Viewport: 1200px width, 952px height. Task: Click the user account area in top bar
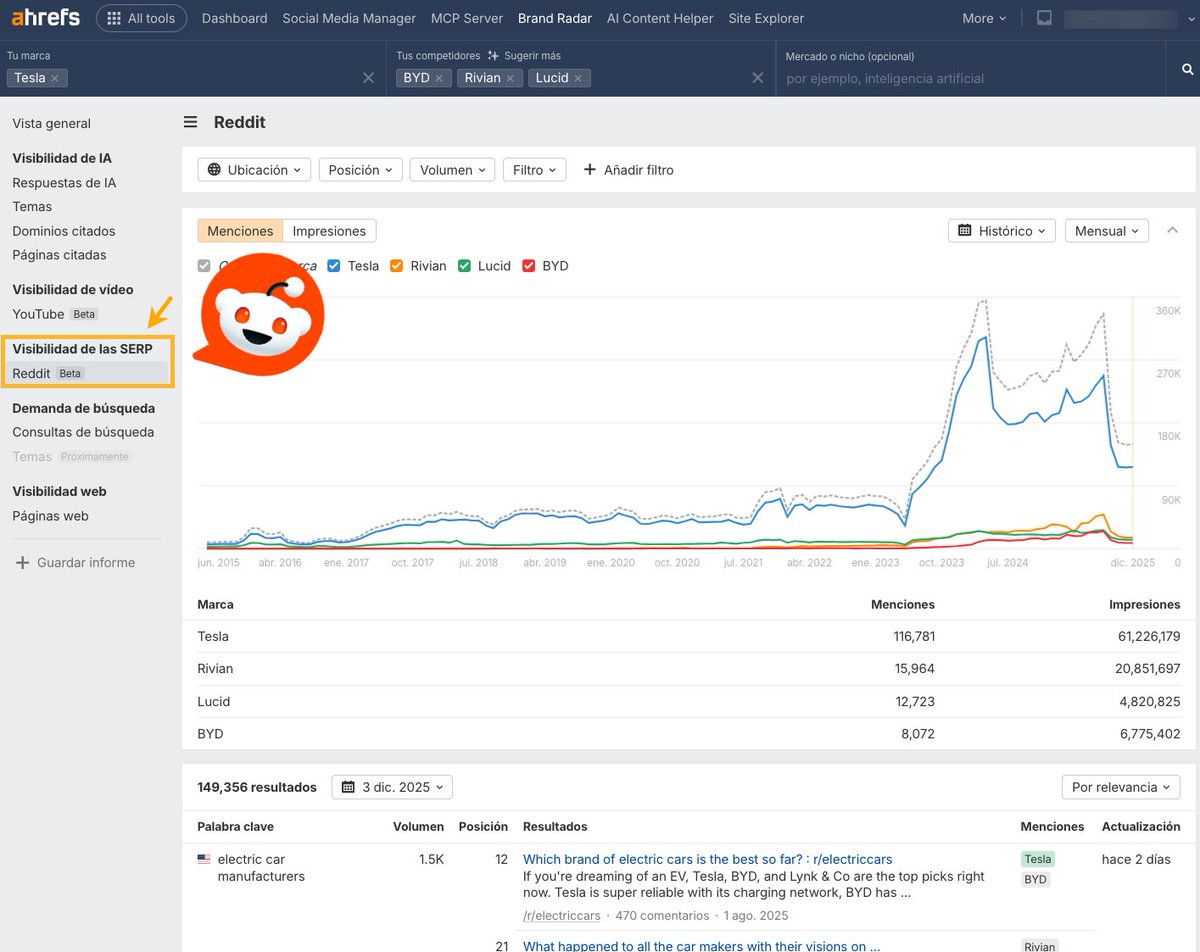click(1120, 18)
